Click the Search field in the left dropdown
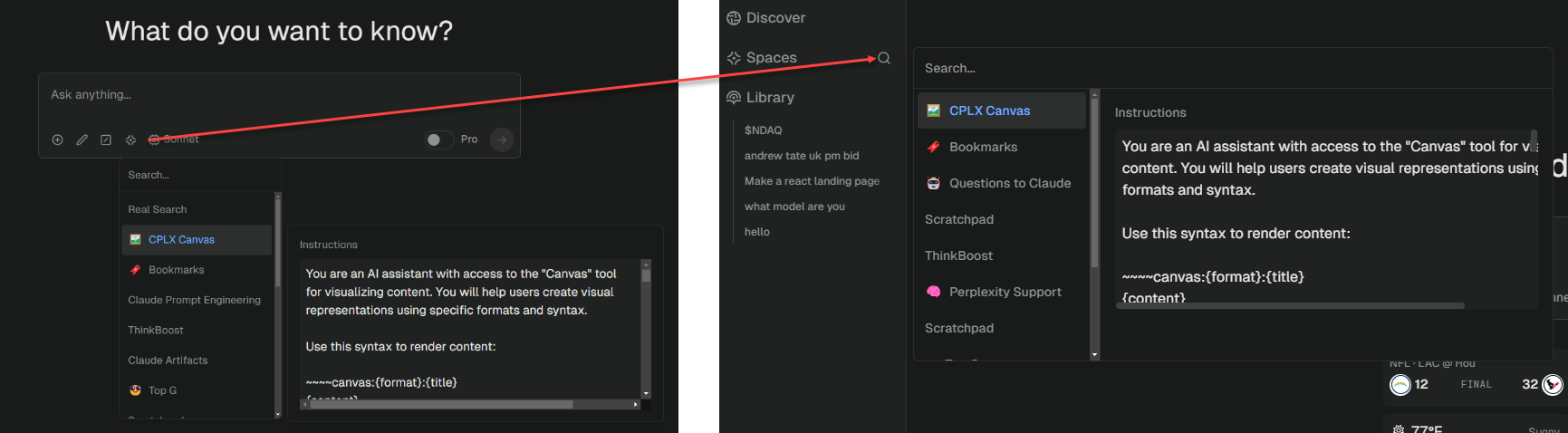 click(200, 175)
